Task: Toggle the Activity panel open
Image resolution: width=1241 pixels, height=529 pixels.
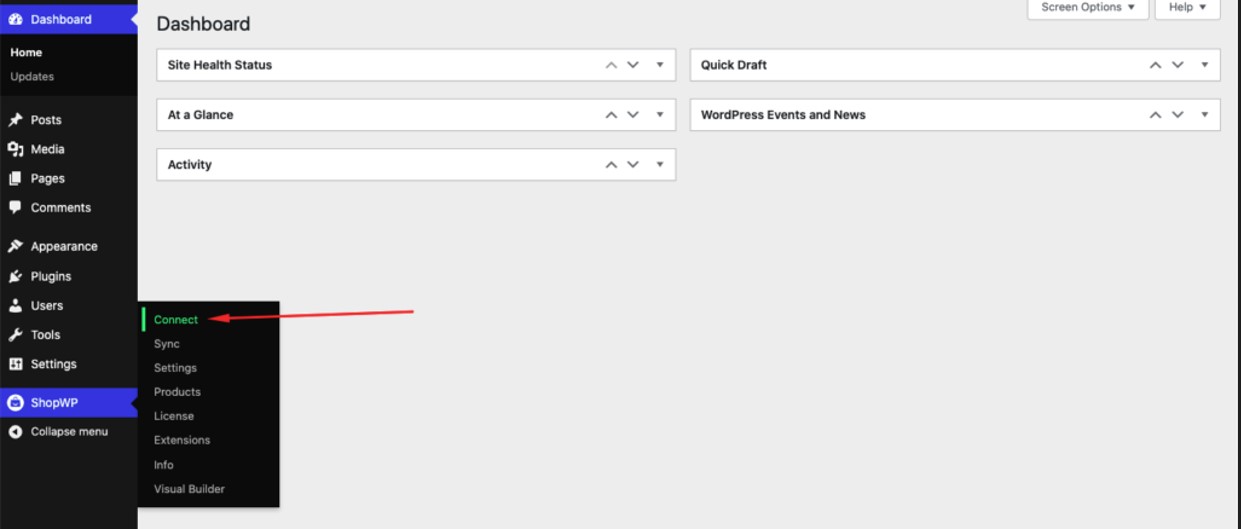Action: (660, 165)
